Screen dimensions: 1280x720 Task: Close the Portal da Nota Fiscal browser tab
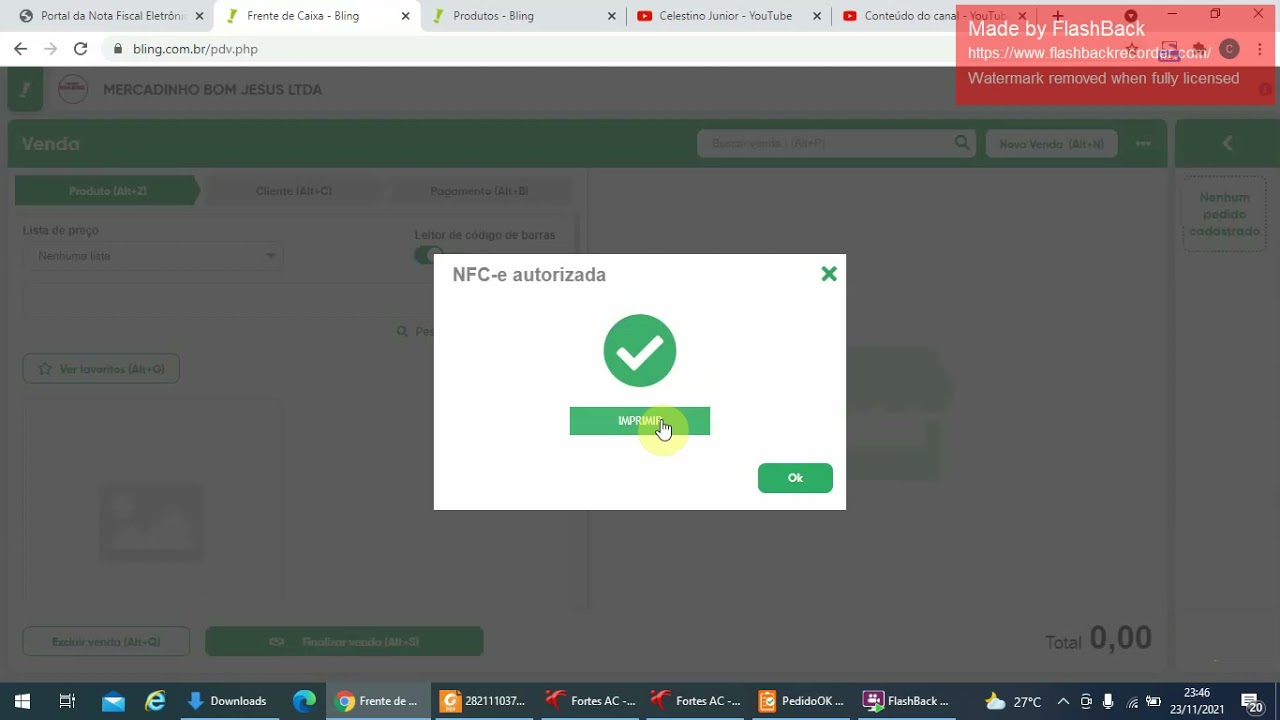[199, 16]
